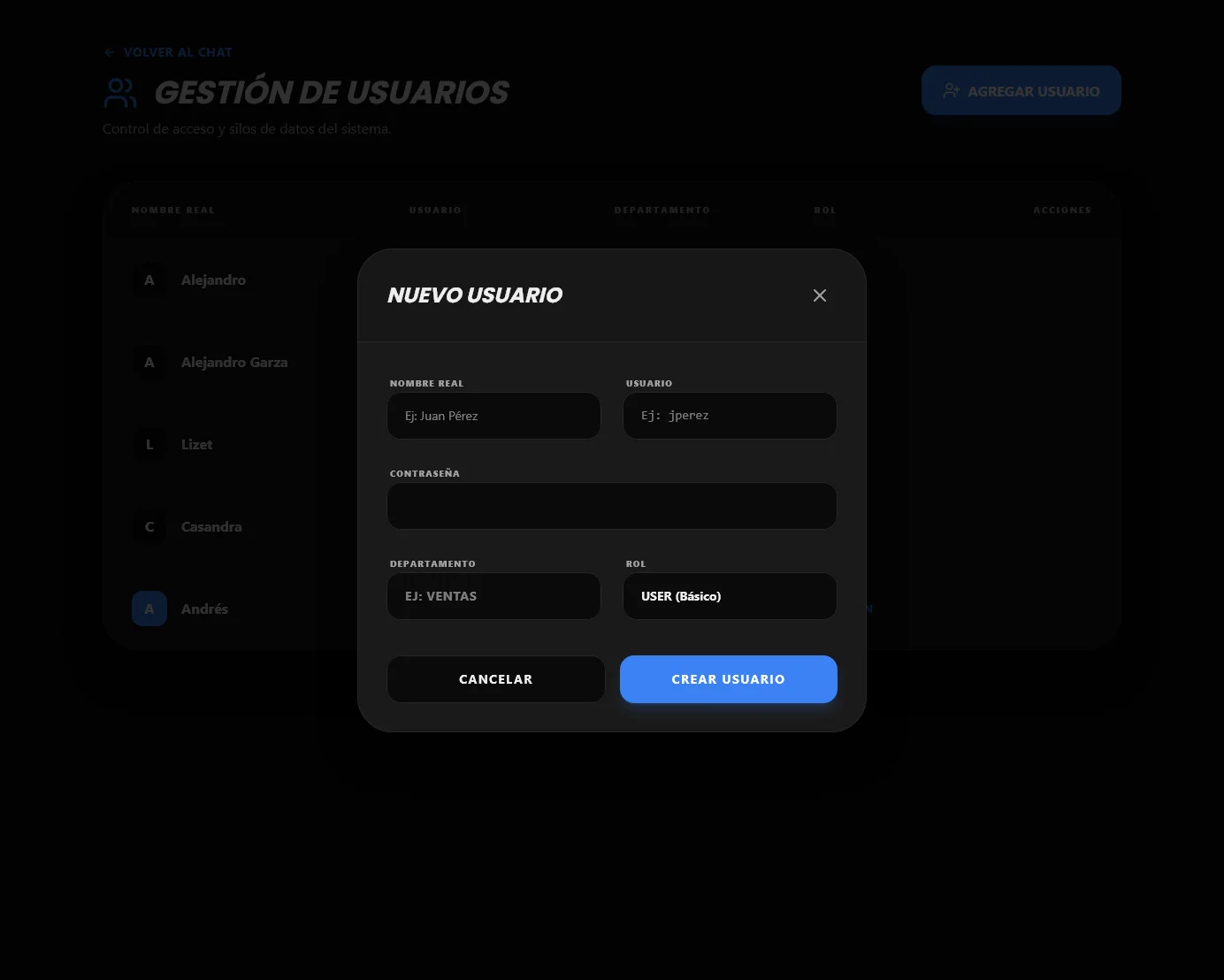This screenshot has height=980, width=1224.
Task: Click the Nombre Real table column header
Action: [x=173, y=211]
